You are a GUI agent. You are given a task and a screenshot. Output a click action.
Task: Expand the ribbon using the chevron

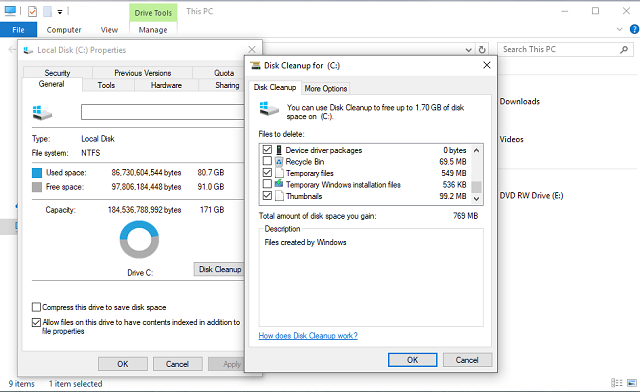pos(620,29)
